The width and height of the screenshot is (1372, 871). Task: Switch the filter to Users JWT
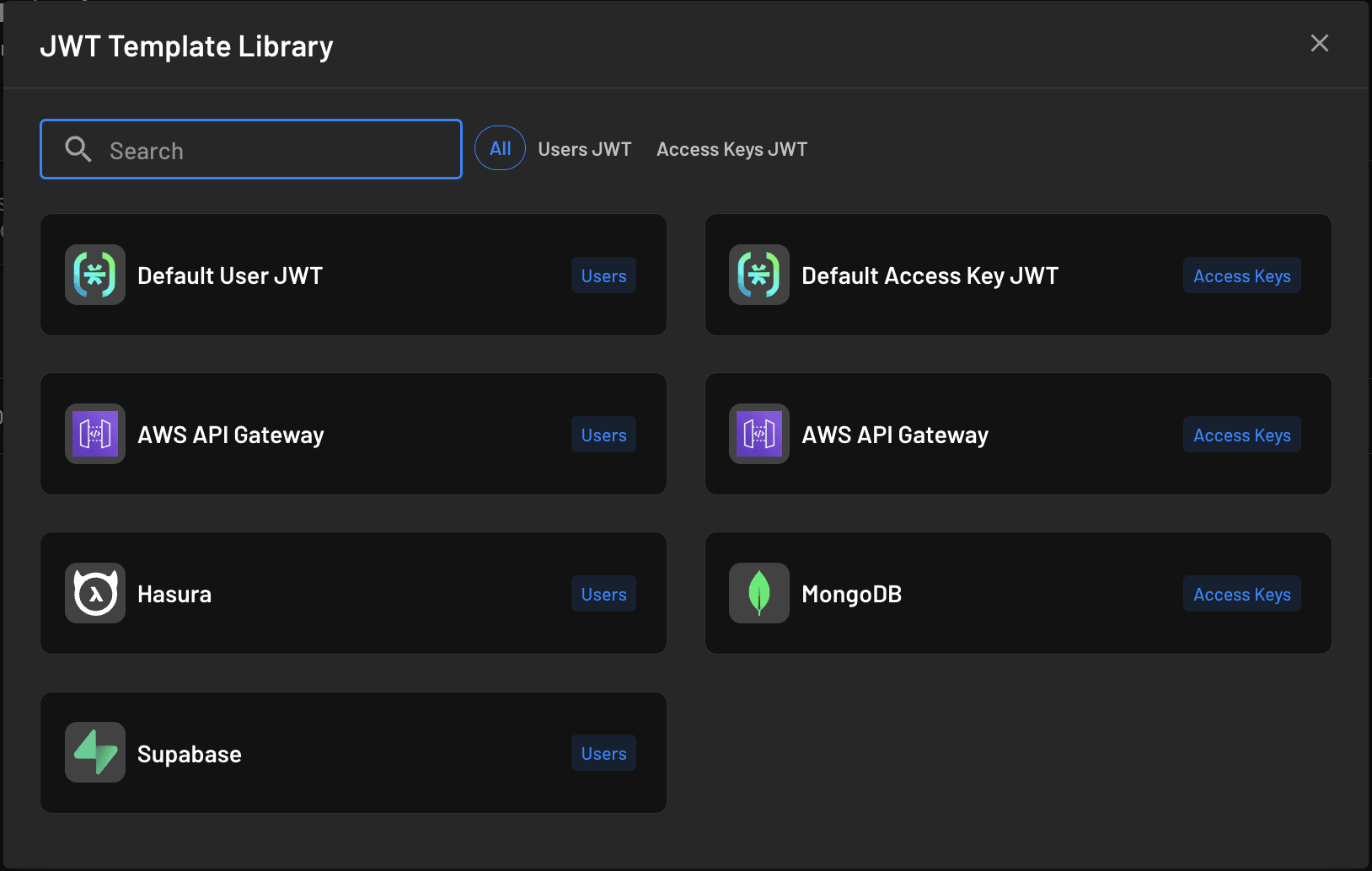coord(585,148)
